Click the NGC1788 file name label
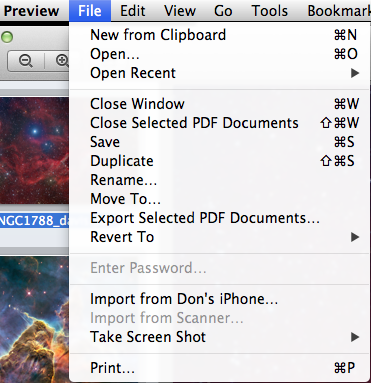 (34, 221)
